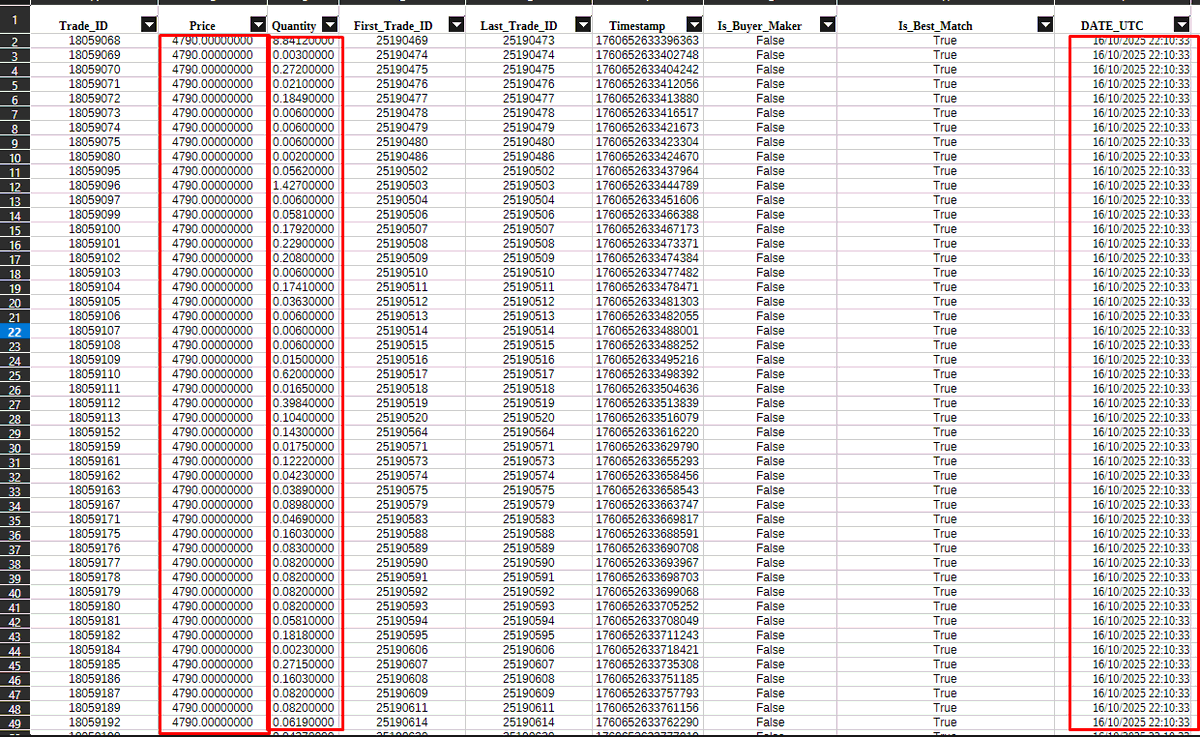Open the Timestamp column filter dropdown
The image size is (1200, 737).
tap(694, 25)
